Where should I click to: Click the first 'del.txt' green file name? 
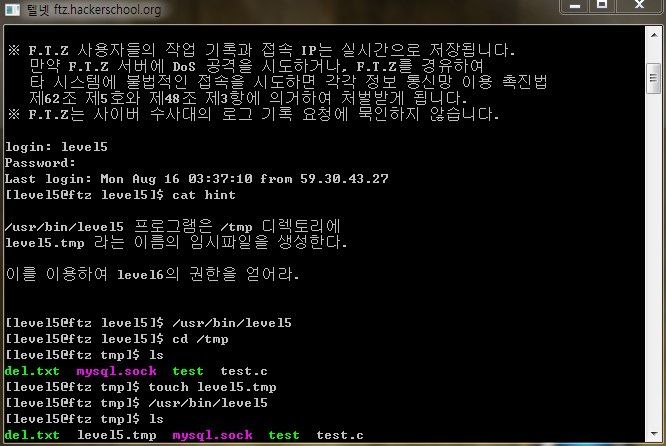pyautogui.click(x=32, y=371)
